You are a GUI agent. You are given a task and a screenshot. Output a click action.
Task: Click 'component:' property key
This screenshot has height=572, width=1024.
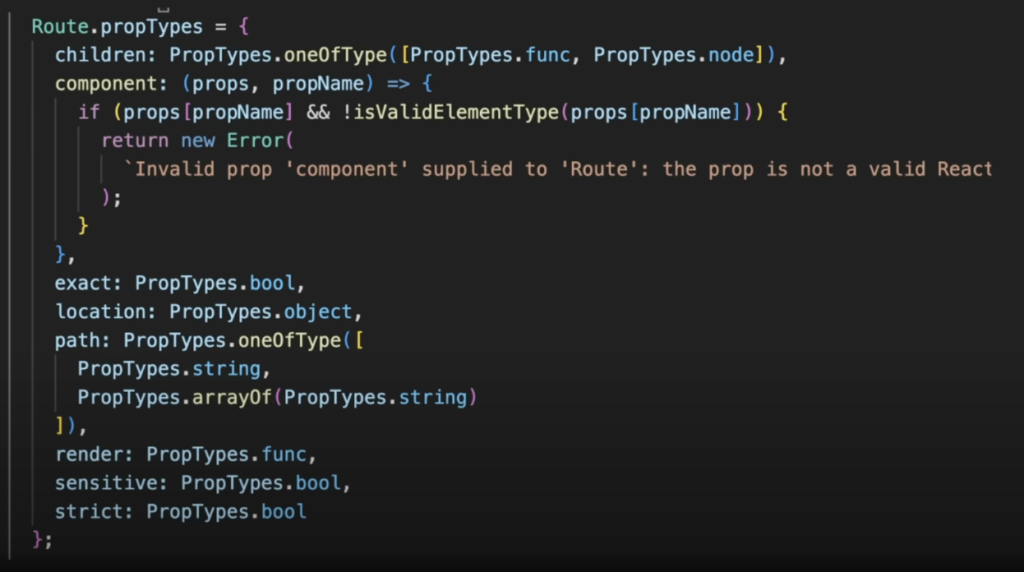112,84
